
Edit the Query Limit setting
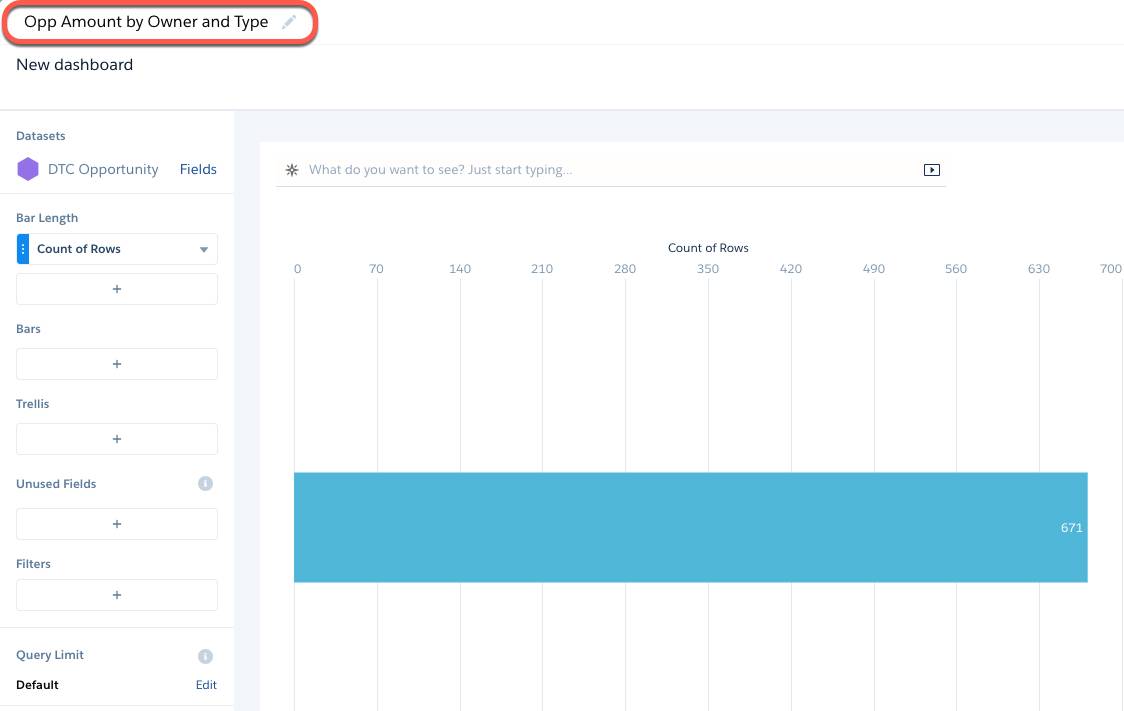[206, 685]
